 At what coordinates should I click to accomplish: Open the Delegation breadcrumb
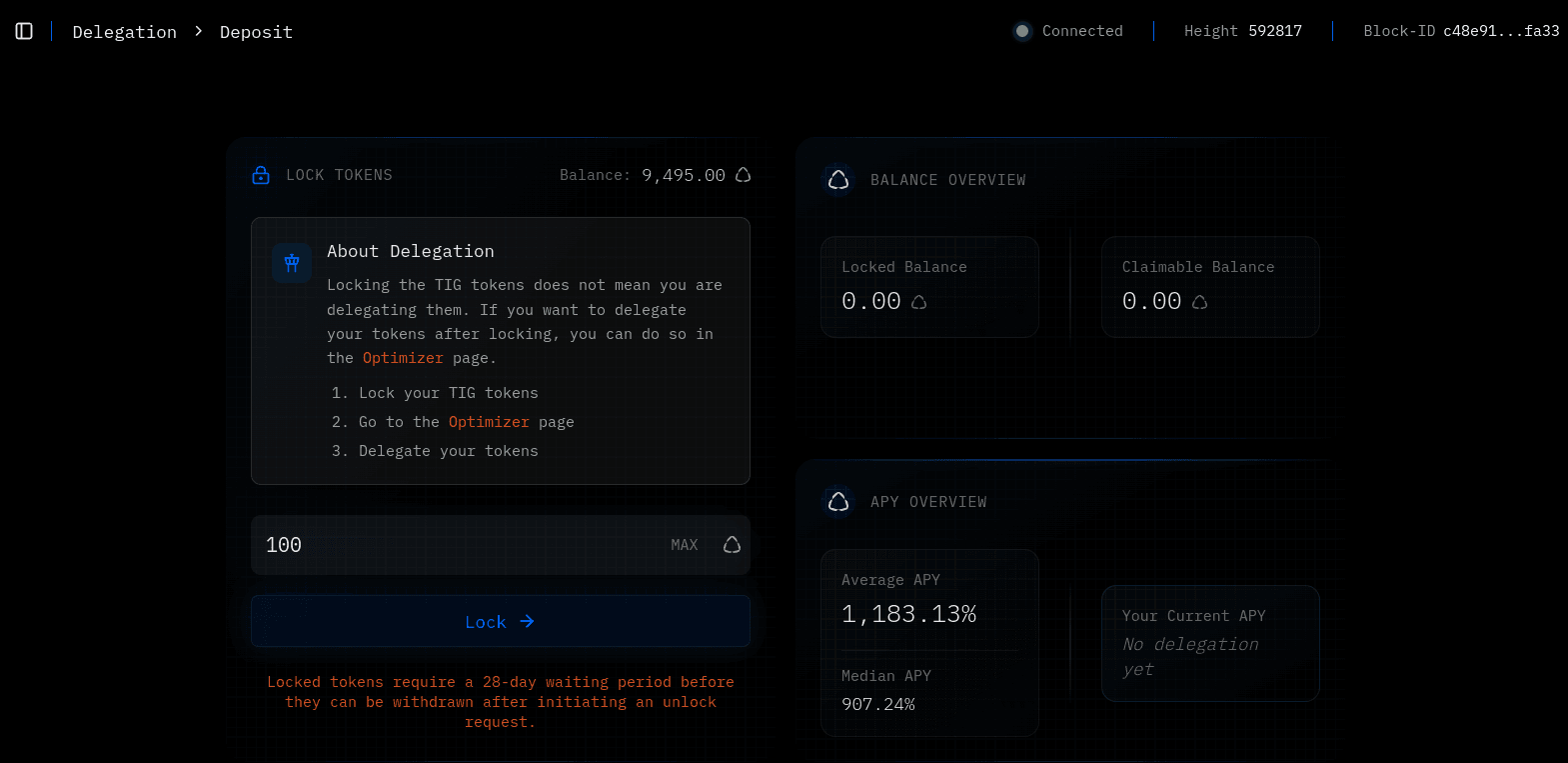point(124,32)
